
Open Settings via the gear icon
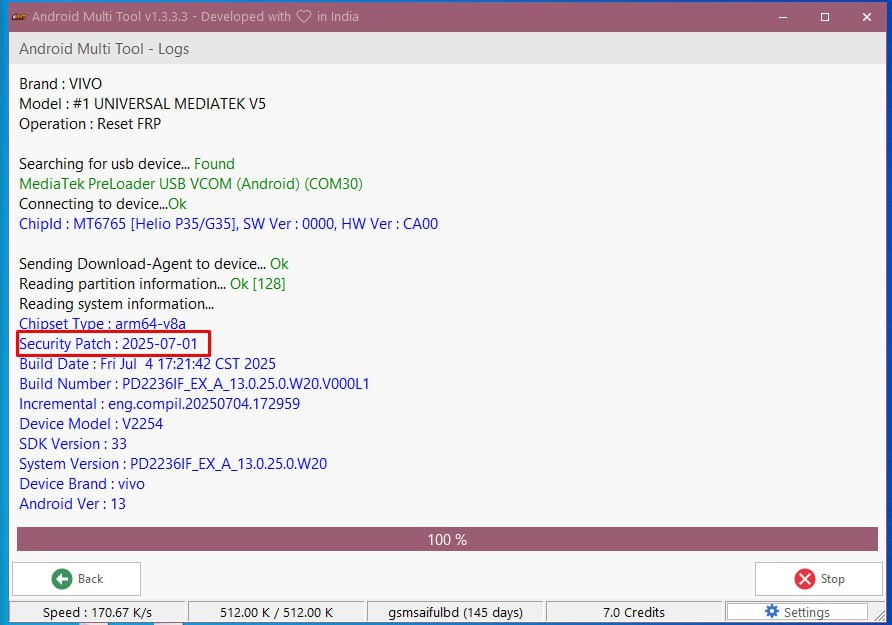click(x=771, y=612)
